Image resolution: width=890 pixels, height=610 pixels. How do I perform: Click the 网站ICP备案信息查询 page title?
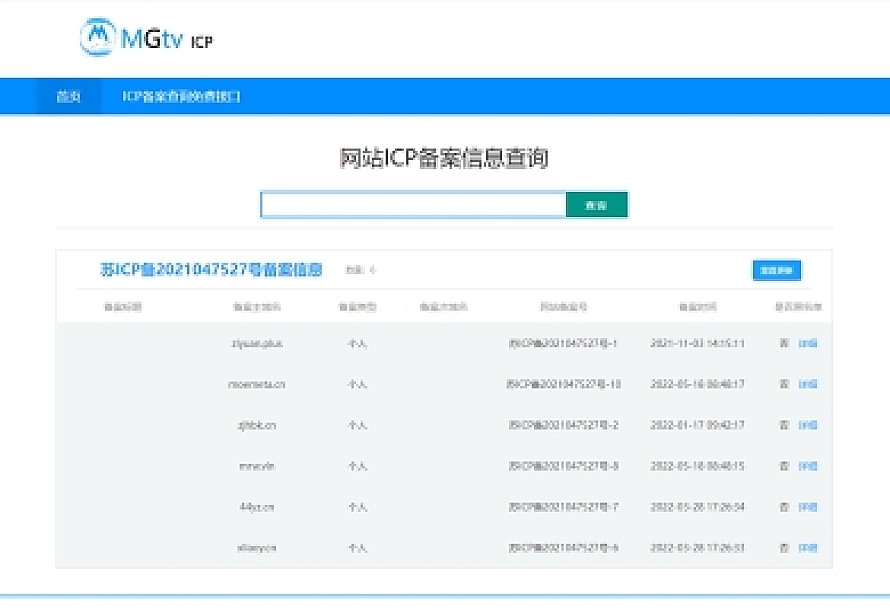(x=447, y=156)
